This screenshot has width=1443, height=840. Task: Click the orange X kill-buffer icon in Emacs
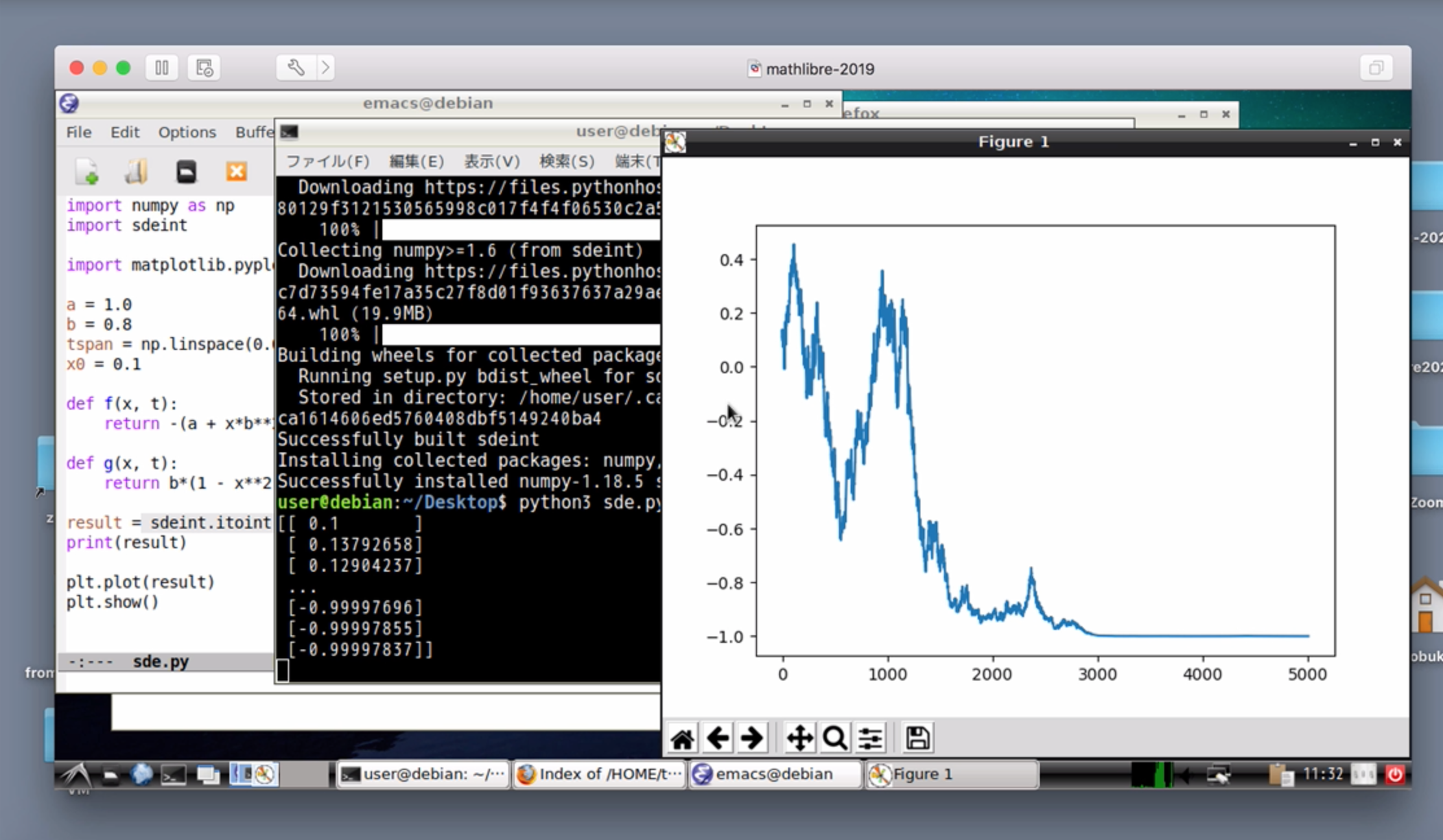(x=236, y=172)
